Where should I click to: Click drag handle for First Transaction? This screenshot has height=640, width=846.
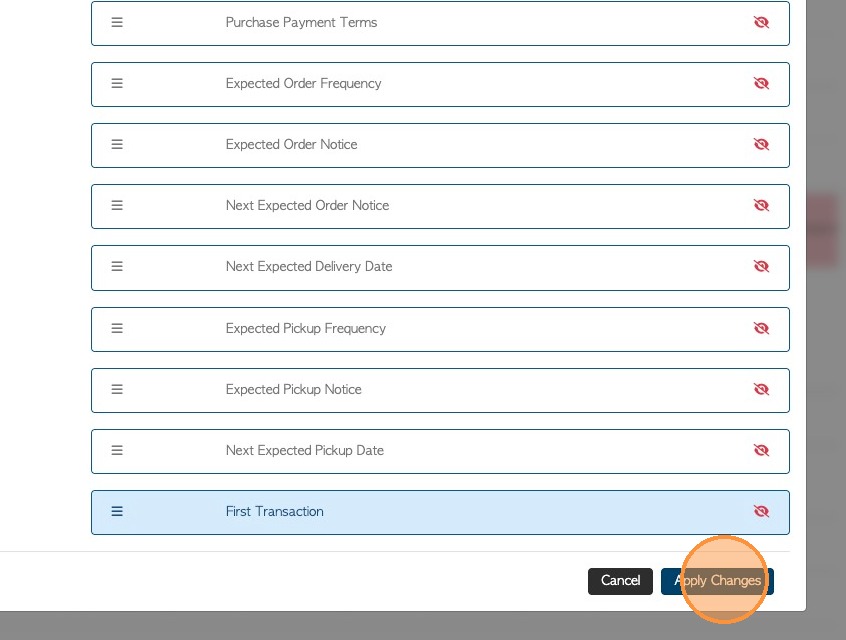[x=117, y=511]
